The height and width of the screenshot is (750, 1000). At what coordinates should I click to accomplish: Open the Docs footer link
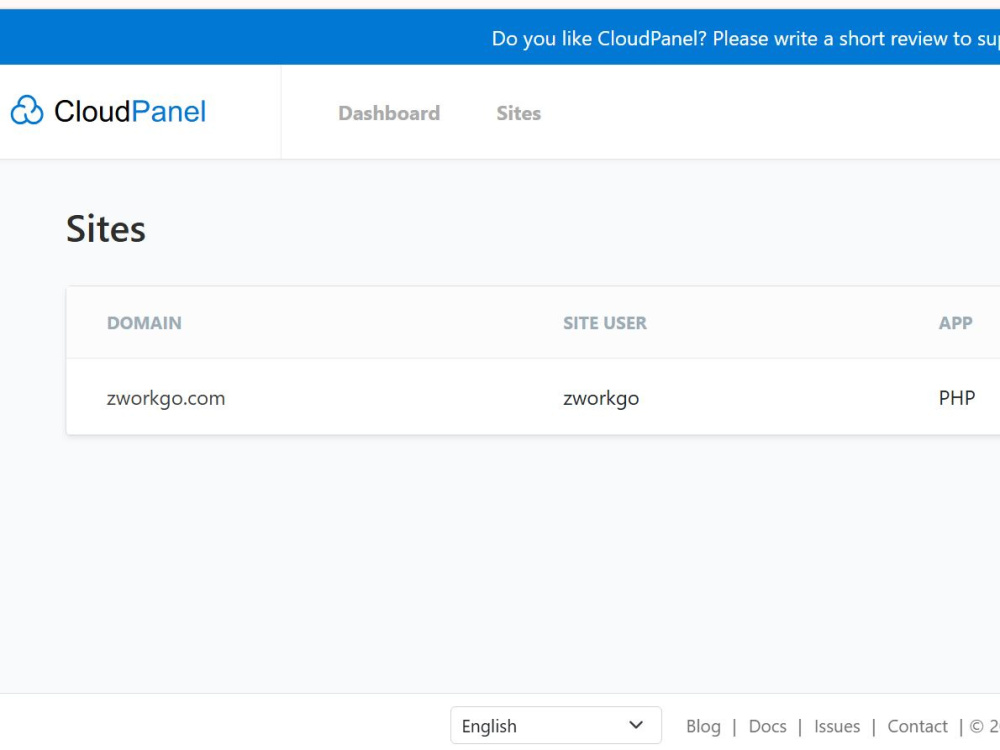[767, 726]
